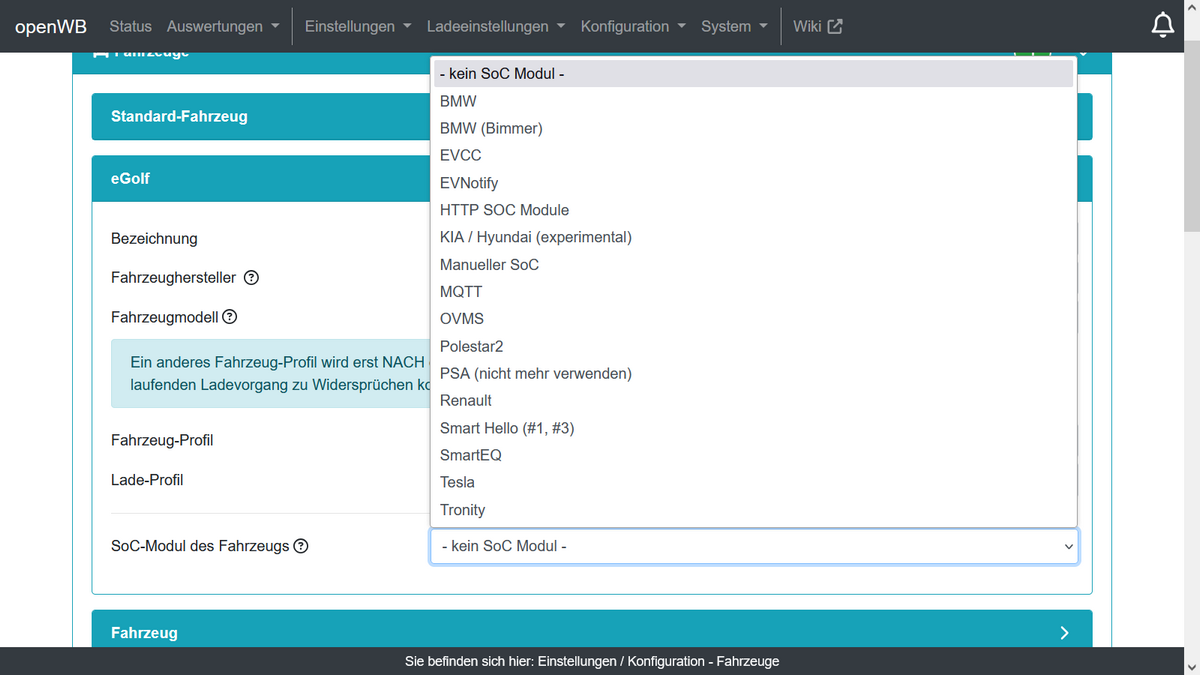1200x675 pixels.
Task: Select EVCC SoC module
Action: point(753,155)
